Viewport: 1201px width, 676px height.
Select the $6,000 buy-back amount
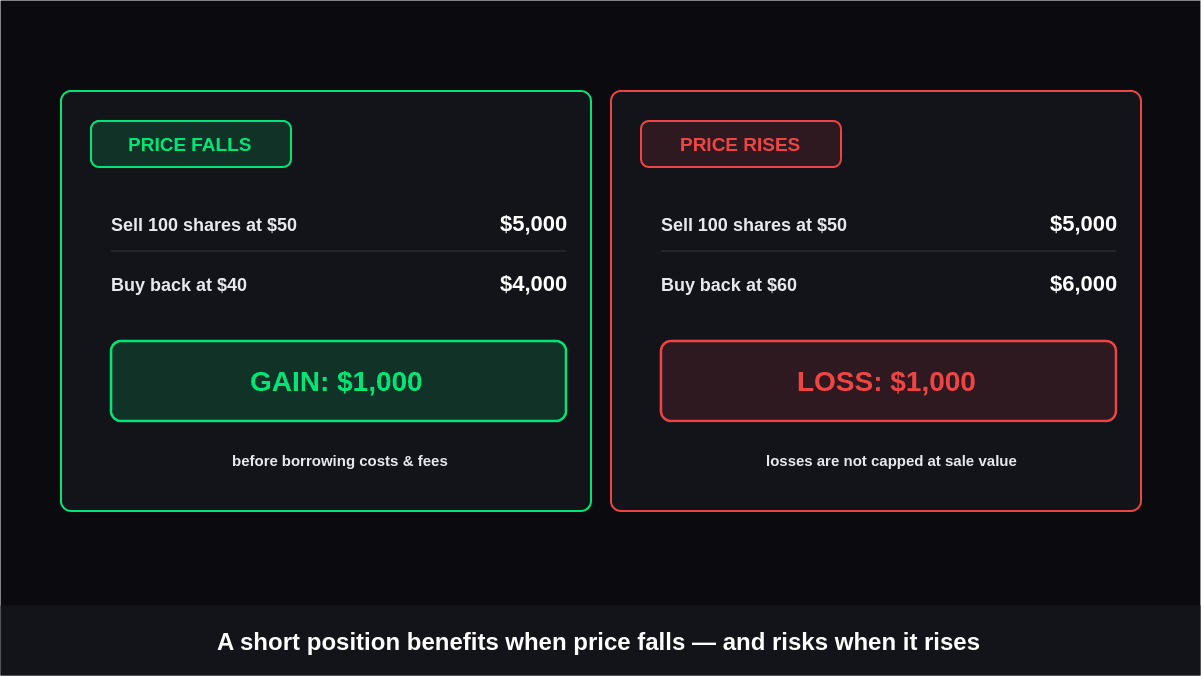click(x=1083, y=284)
